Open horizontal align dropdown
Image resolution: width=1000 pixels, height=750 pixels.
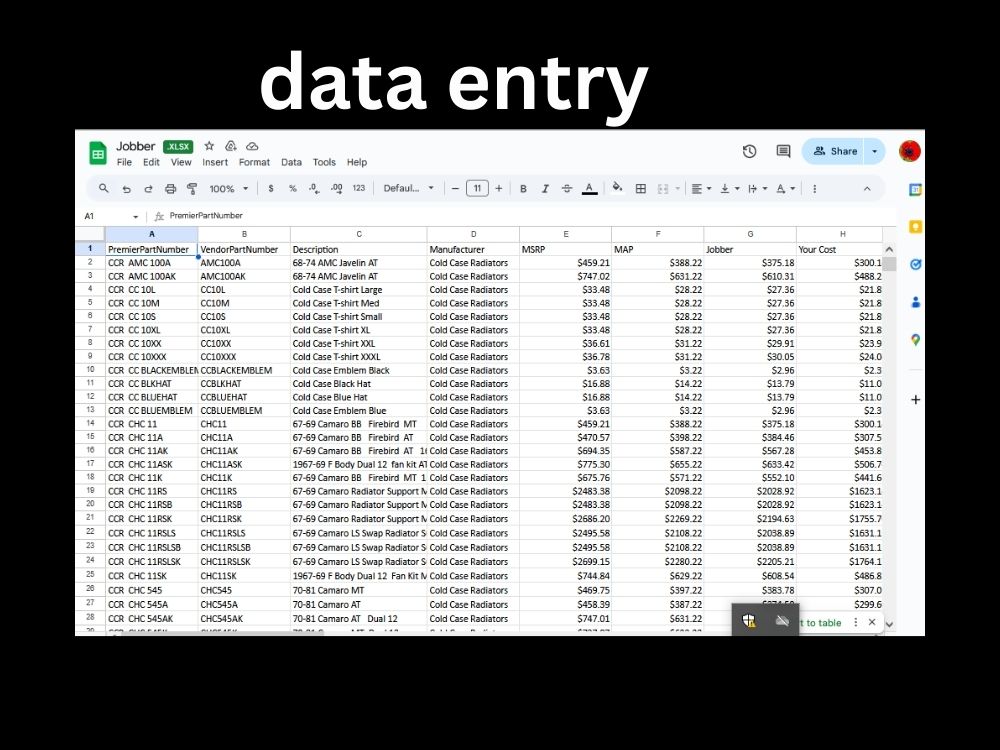click(701, 189)
